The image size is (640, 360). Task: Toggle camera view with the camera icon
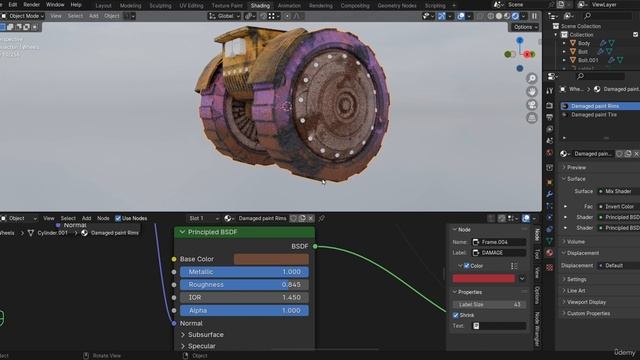(x=531, y=105)
